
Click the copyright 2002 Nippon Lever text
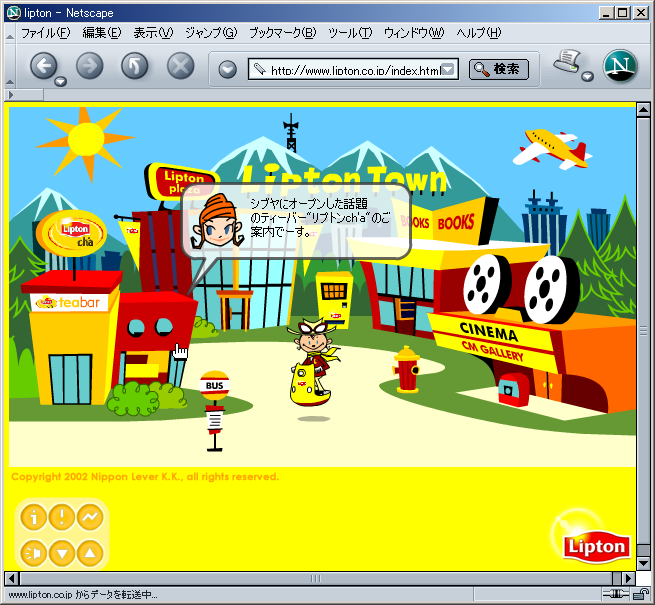145,477
